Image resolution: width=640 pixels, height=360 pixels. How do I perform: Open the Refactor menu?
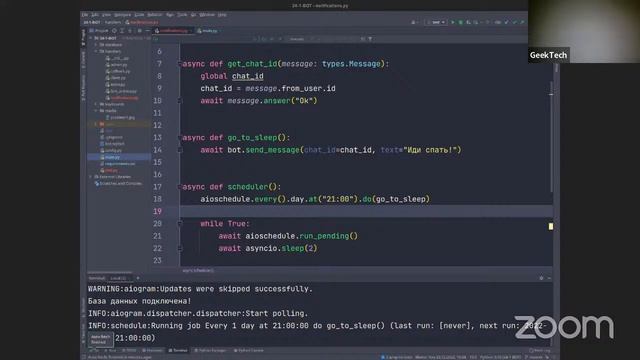tap(155, 15)
